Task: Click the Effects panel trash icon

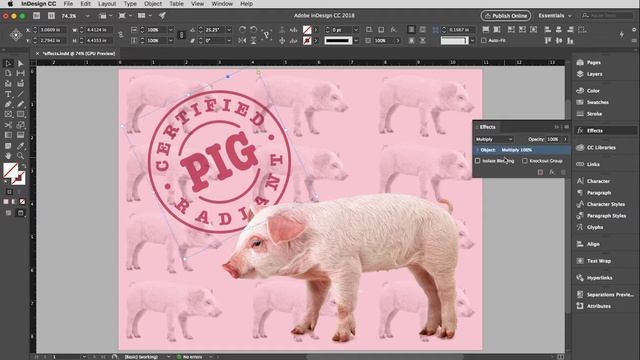Action: coord(564,172)
